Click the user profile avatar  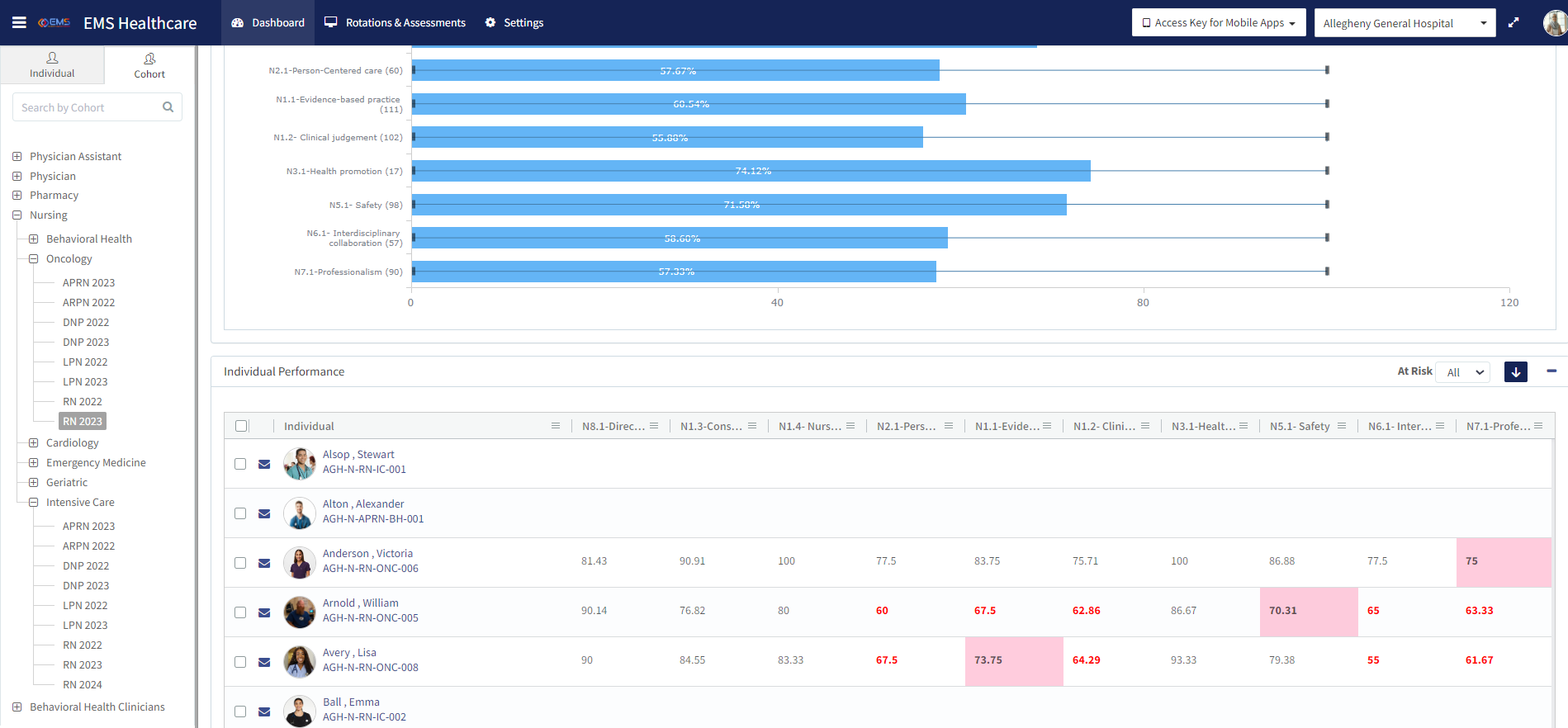pos(1554,23)
